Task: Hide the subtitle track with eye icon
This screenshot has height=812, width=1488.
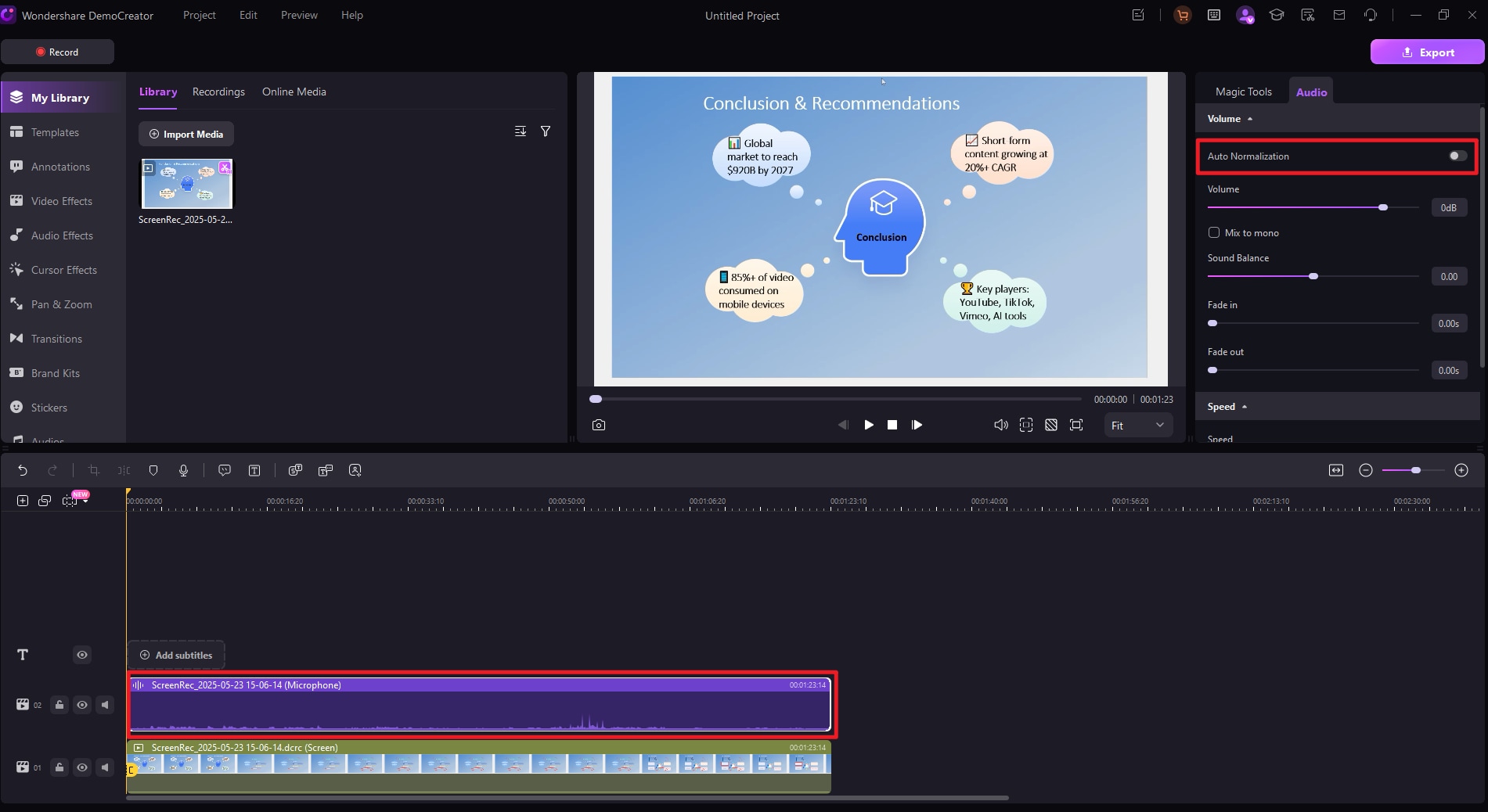Action: coord(82,655)
